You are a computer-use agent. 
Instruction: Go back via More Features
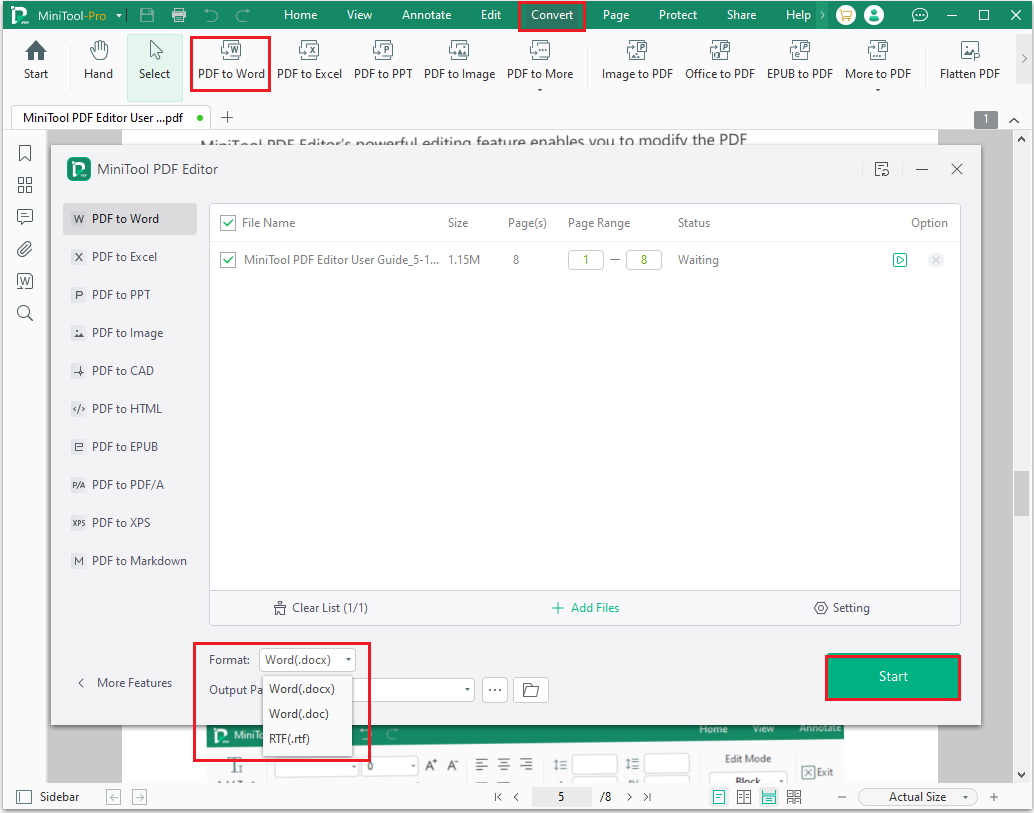point(125,683)
